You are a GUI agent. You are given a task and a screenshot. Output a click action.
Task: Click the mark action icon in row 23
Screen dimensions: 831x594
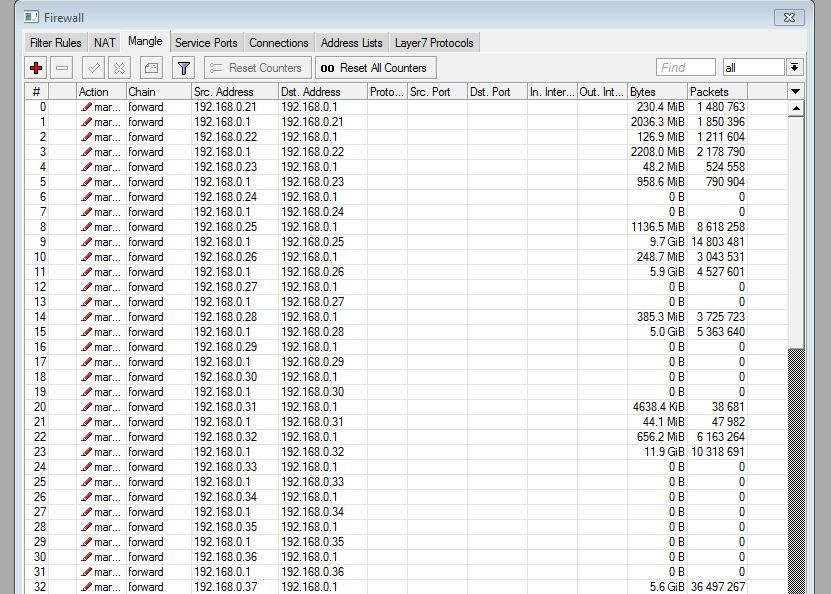[86, 452]
